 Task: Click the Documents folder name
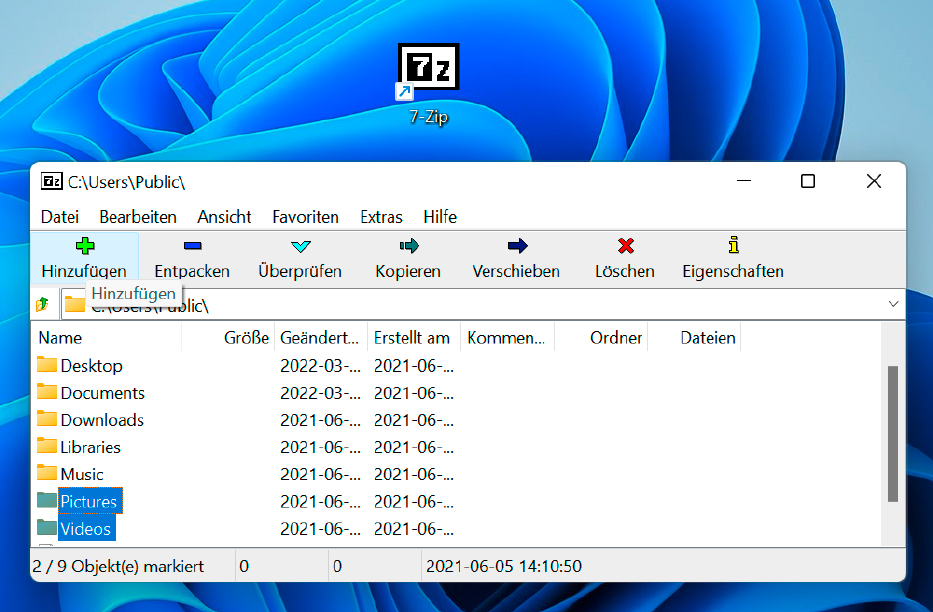point(102,393)
